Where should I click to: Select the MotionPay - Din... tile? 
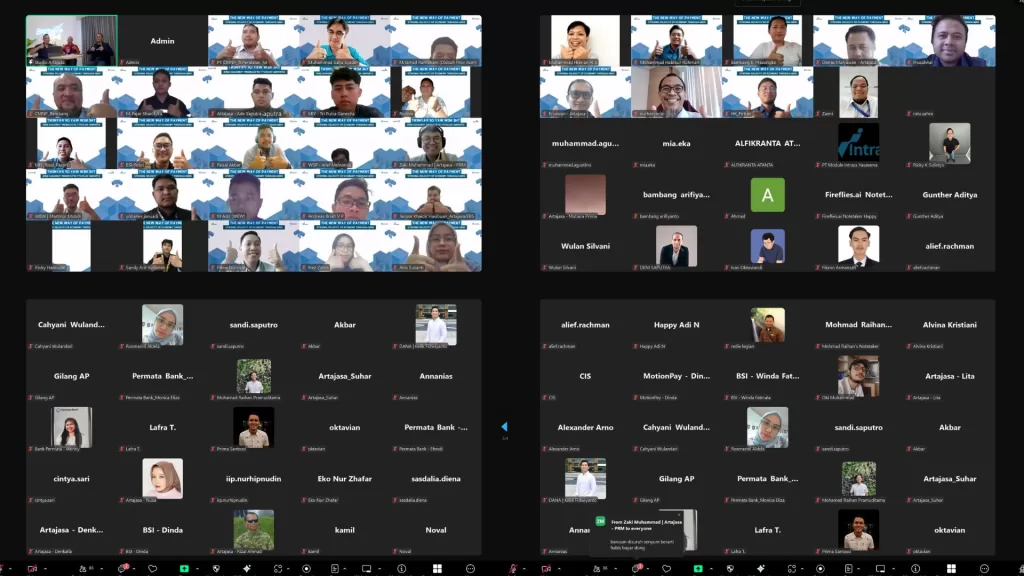676,376
